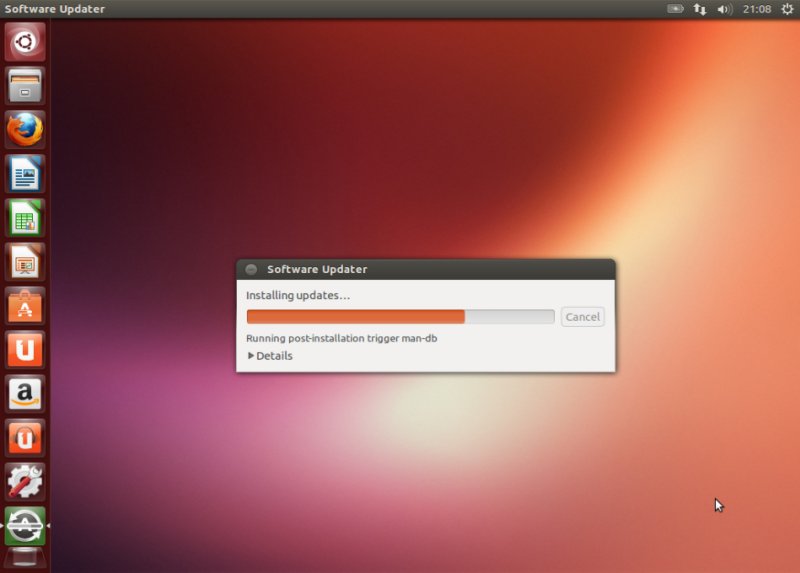Click the installing updates progress bar

pyautogui.click(x=401, y=317)
